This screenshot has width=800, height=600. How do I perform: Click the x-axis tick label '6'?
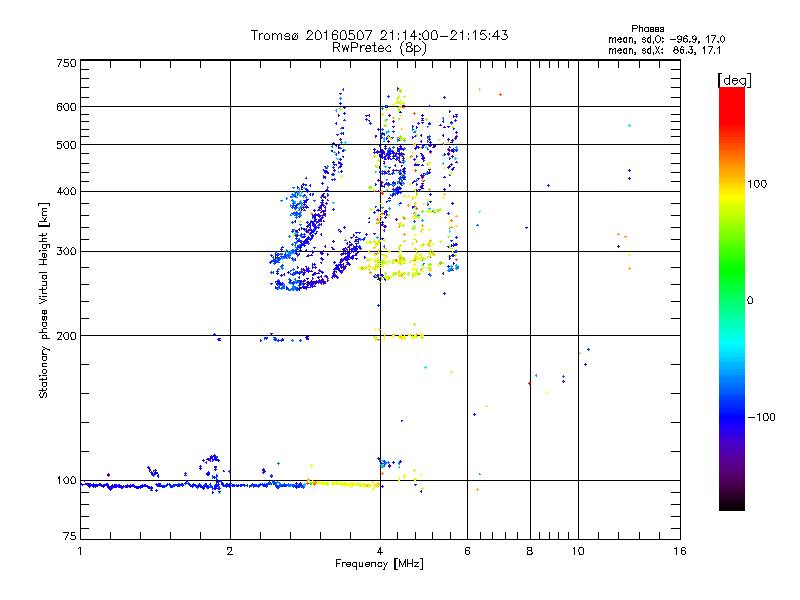tap(467, 551)
